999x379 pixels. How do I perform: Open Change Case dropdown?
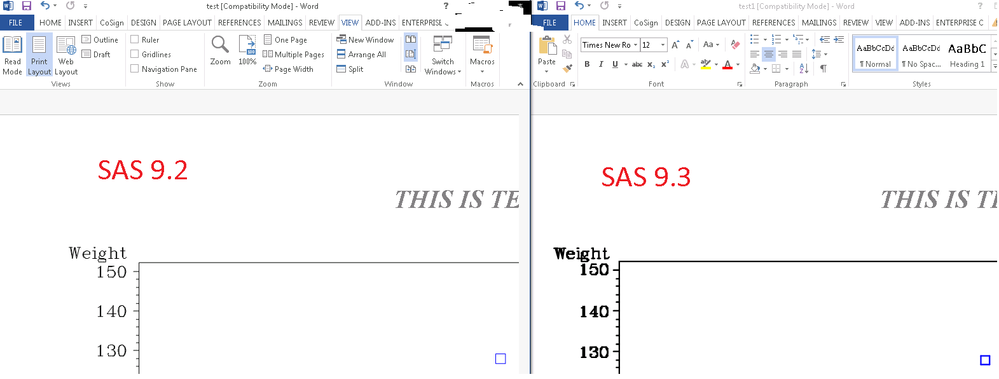pos(711,45)
